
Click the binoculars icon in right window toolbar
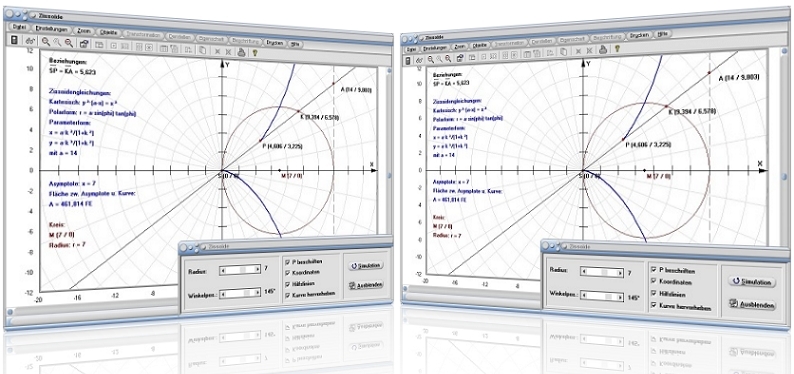tap(419, 60)
